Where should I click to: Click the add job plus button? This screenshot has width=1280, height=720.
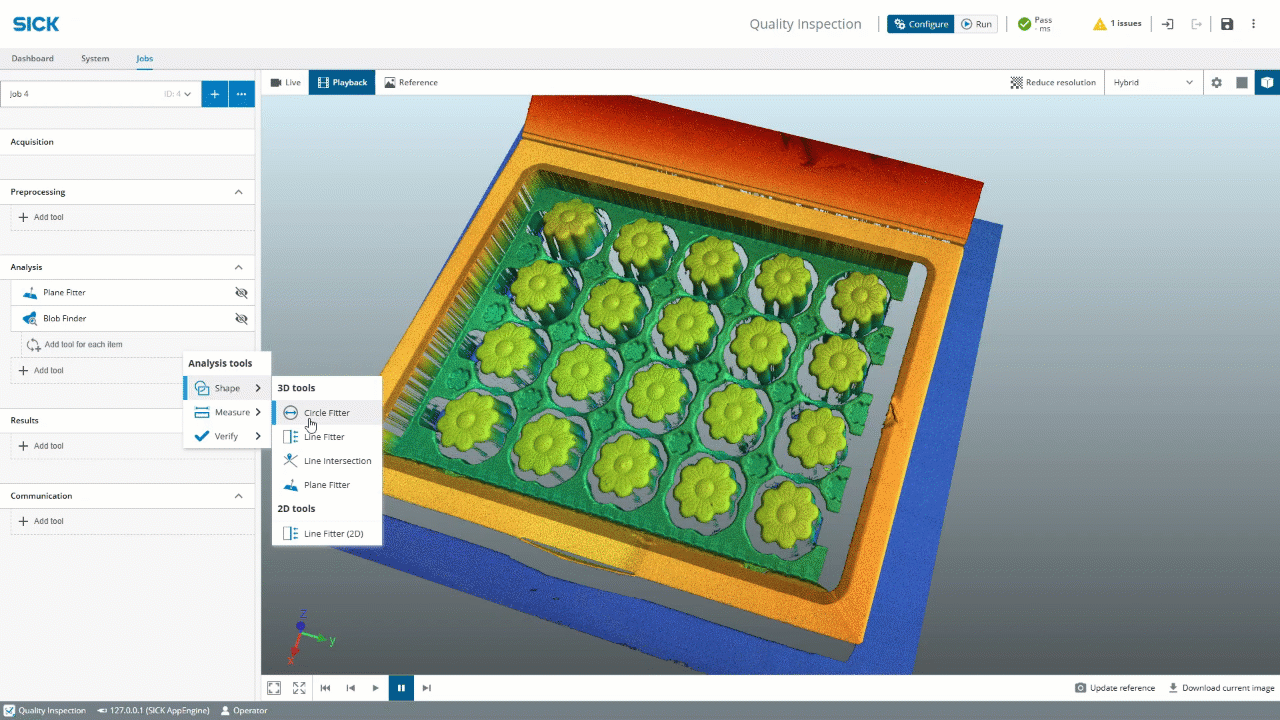pos(214,94)
